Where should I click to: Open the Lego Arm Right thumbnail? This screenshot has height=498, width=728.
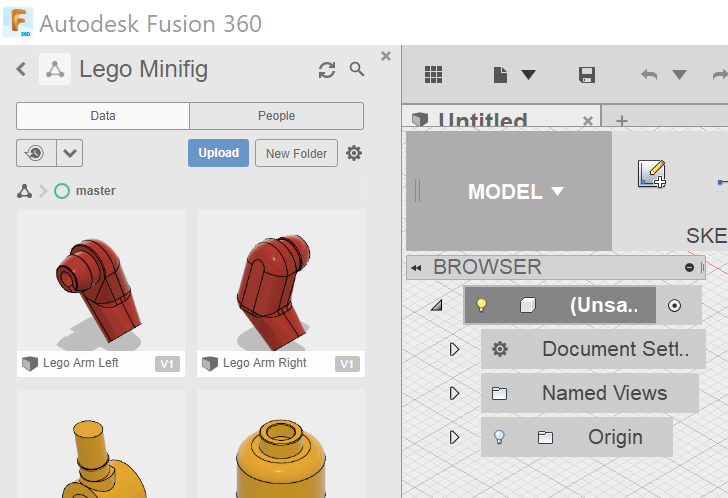pyautogui.click(x=280, y=280)
